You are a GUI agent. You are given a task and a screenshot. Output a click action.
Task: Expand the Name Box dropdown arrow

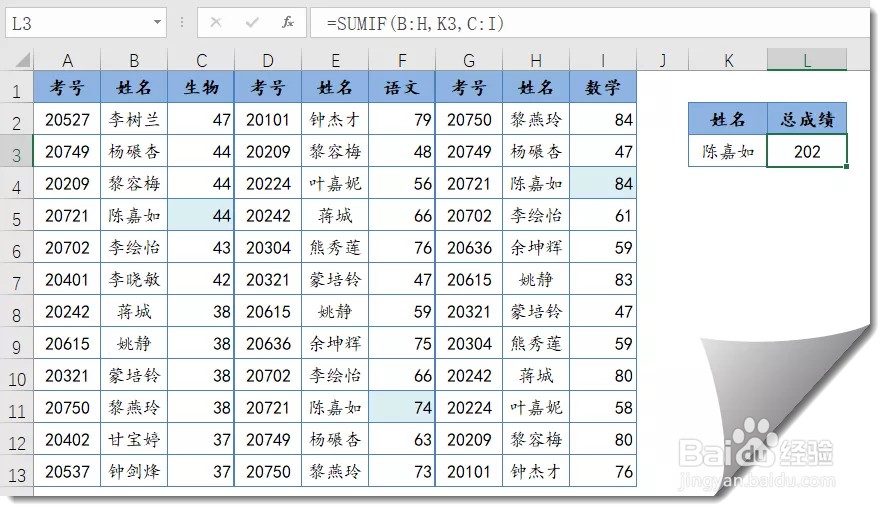157,23
